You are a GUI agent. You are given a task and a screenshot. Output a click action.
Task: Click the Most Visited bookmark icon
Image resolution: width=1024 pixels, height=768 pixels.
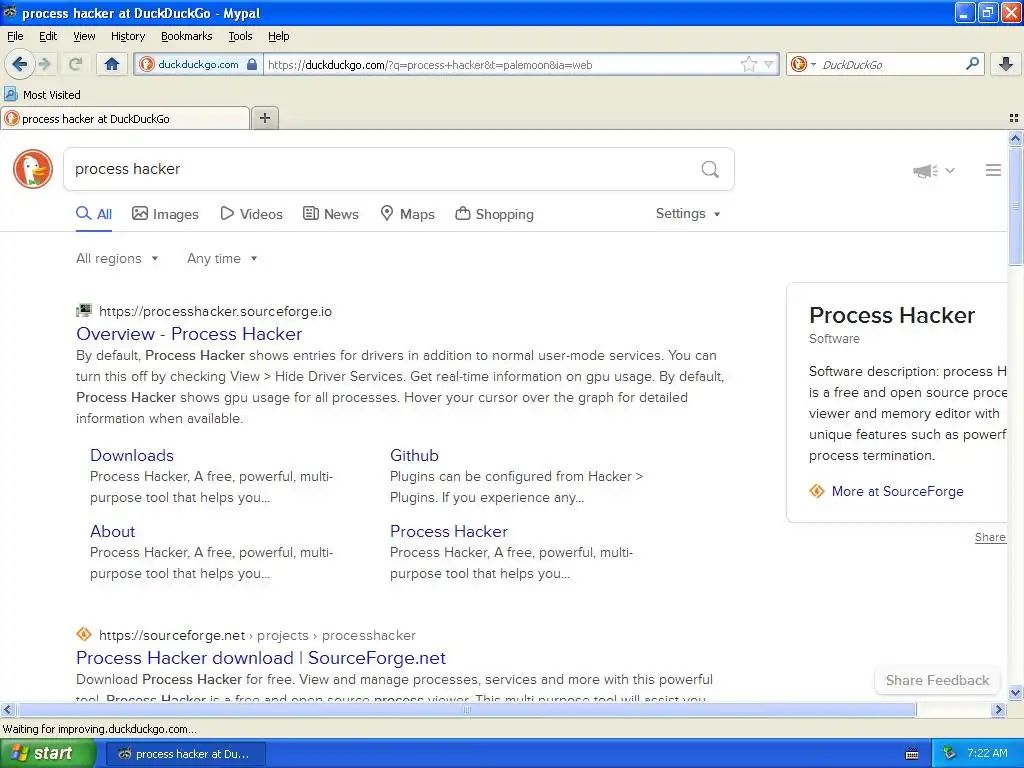point(10,94)
